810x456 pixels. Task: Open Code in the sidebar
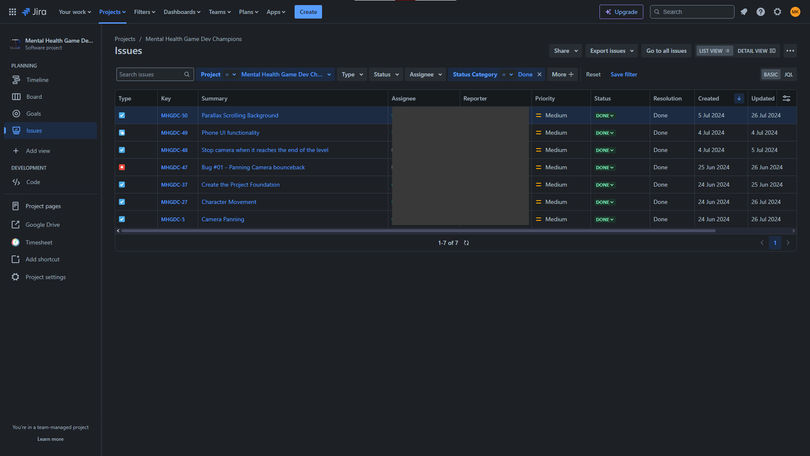(51, 182)
